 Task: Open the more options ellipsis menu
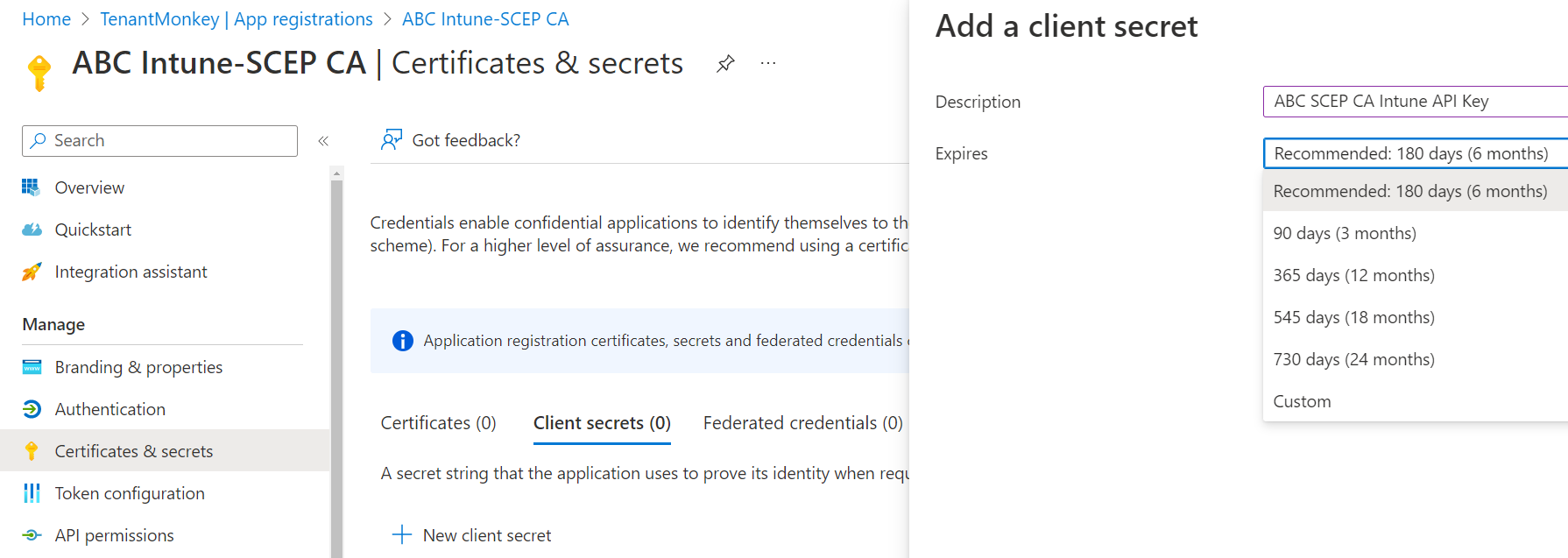(x=768, y=64)
